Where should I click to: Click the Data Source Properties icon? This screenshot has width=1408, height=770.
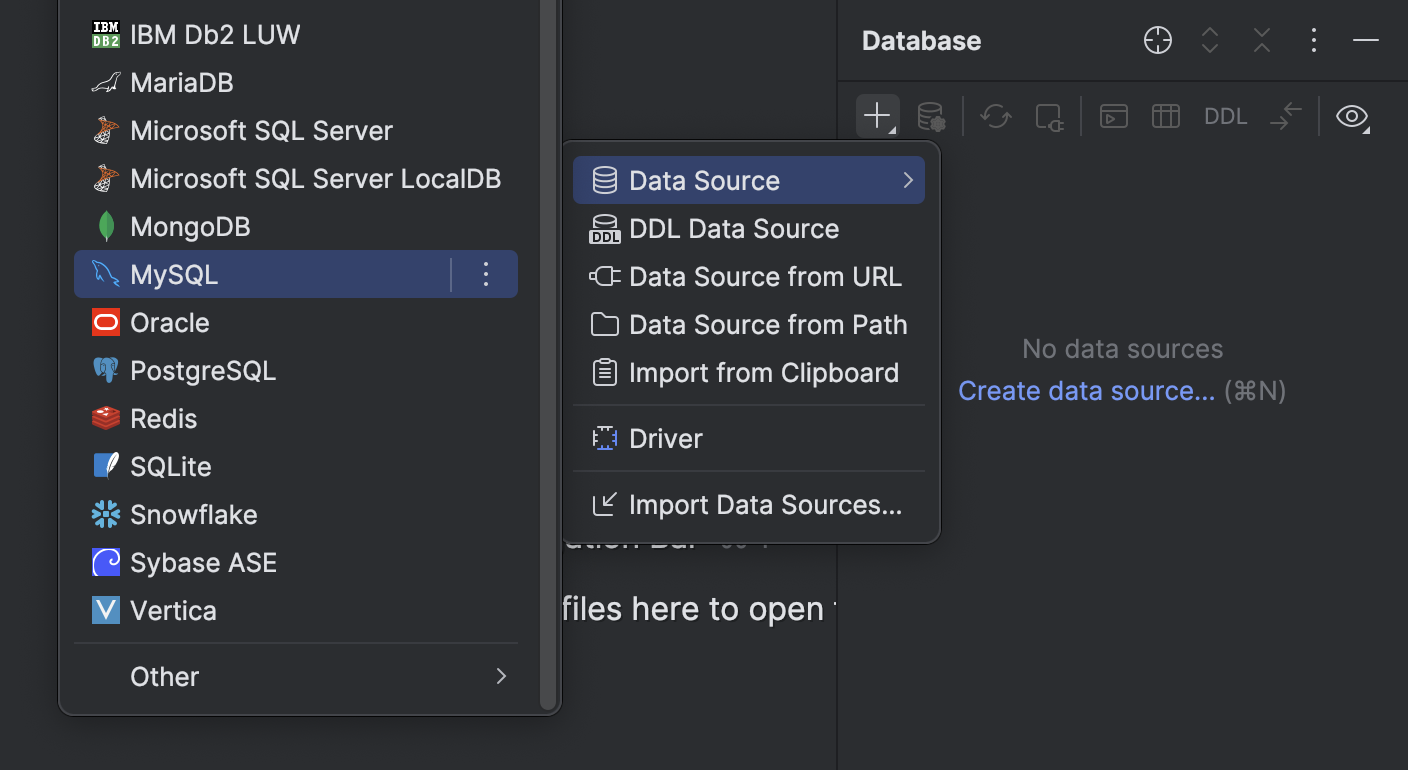[931, 116]
